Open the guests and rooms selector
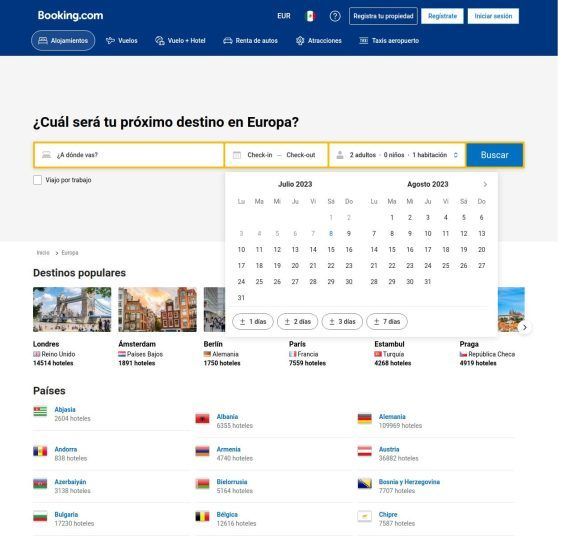 pos(397,155)
